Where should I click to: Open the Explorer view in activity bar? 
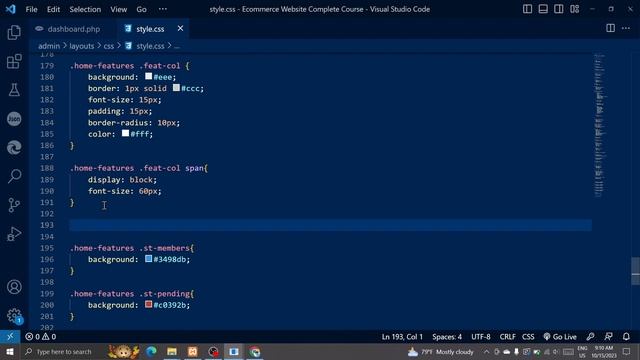tap(14, 33)
